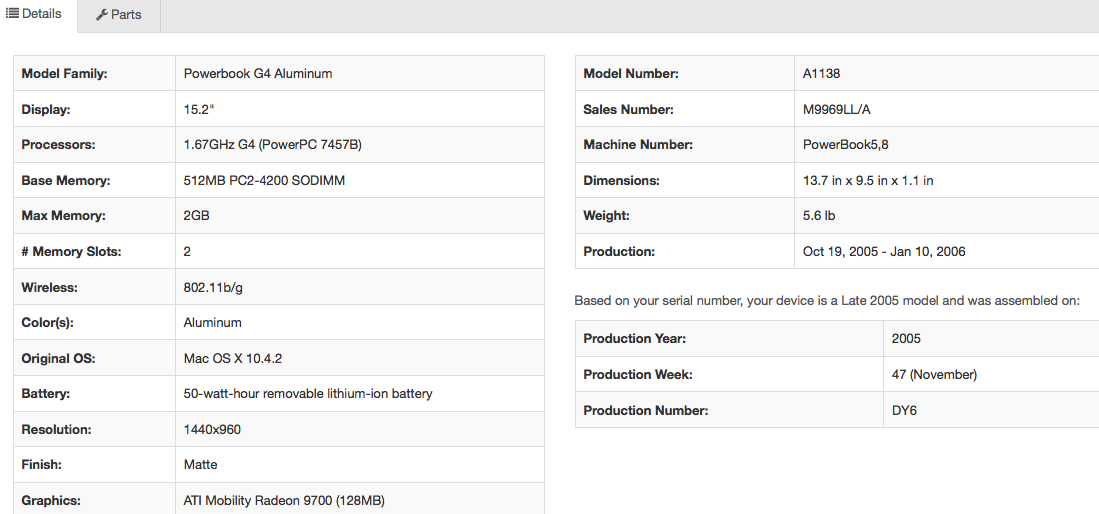Image resolution: width=1099 pixels, height=514 pixels.
Task: Select the Details tab label
Action: coord(41,14)
